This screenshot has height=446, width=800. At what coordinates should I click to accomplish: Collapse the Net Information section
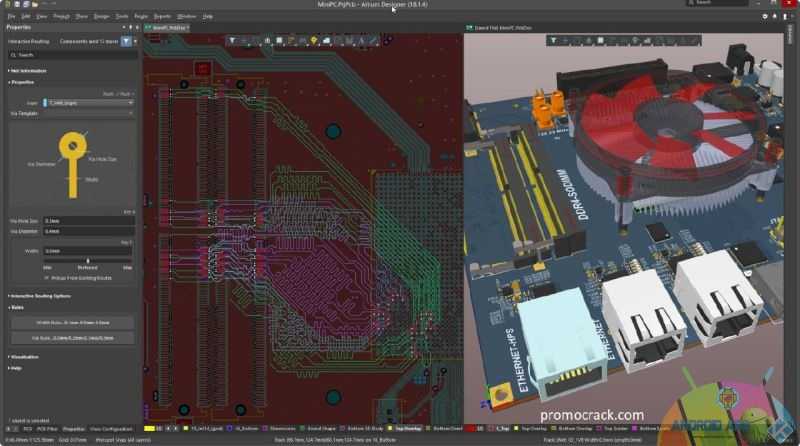pos(28,71)
